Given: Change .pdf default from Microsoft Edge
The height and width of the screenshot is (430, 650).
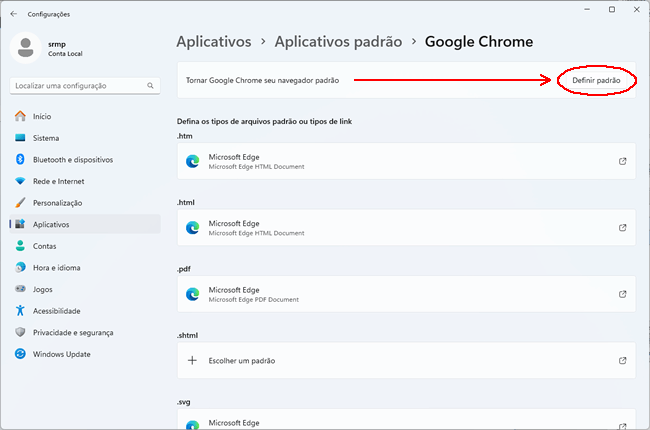Looking at the screenshot, I should point(406,294).
